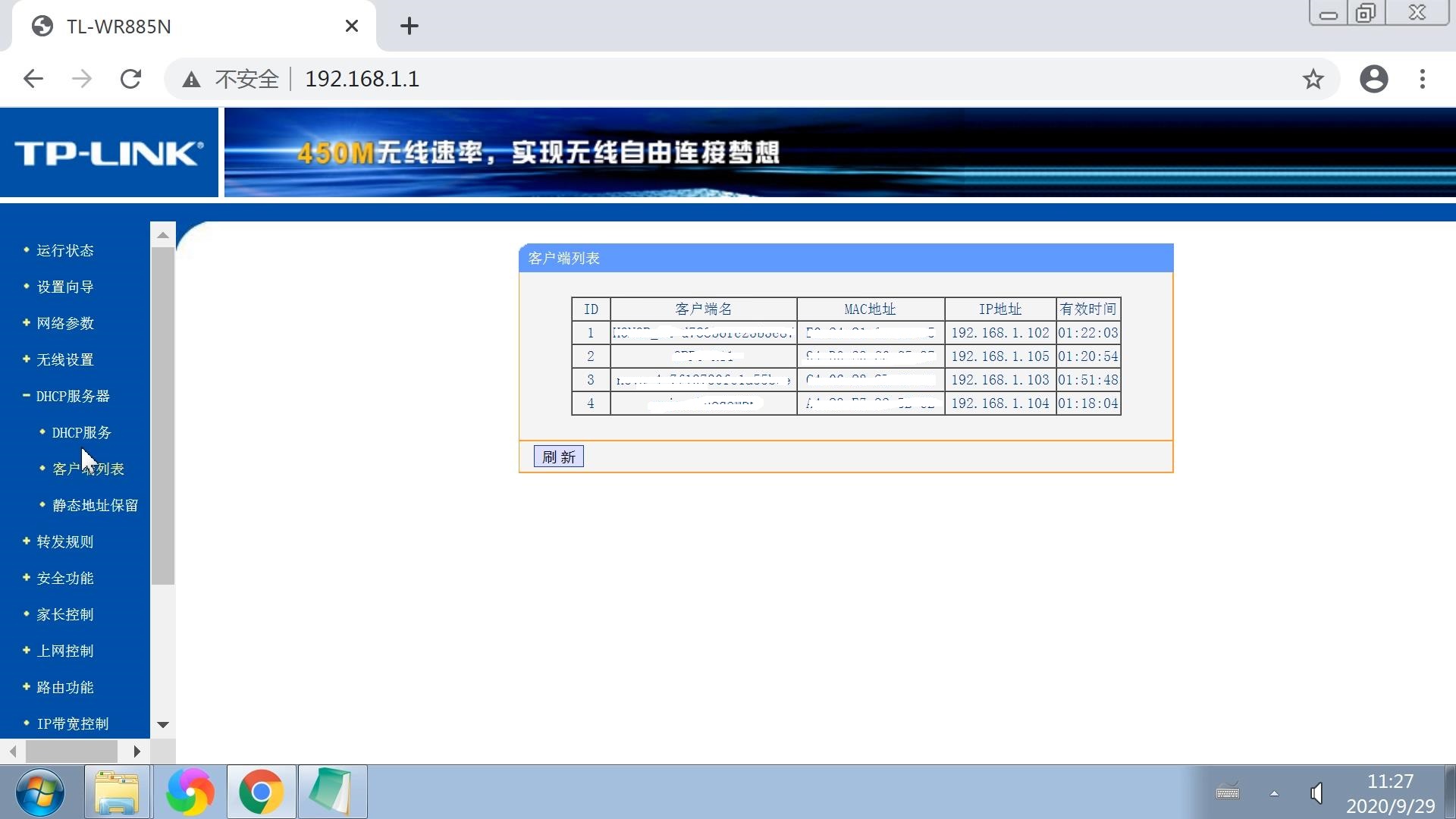Click the volume icon in the system tray
Viewport: 1456px width, 819px height.
coord(1316,792)
